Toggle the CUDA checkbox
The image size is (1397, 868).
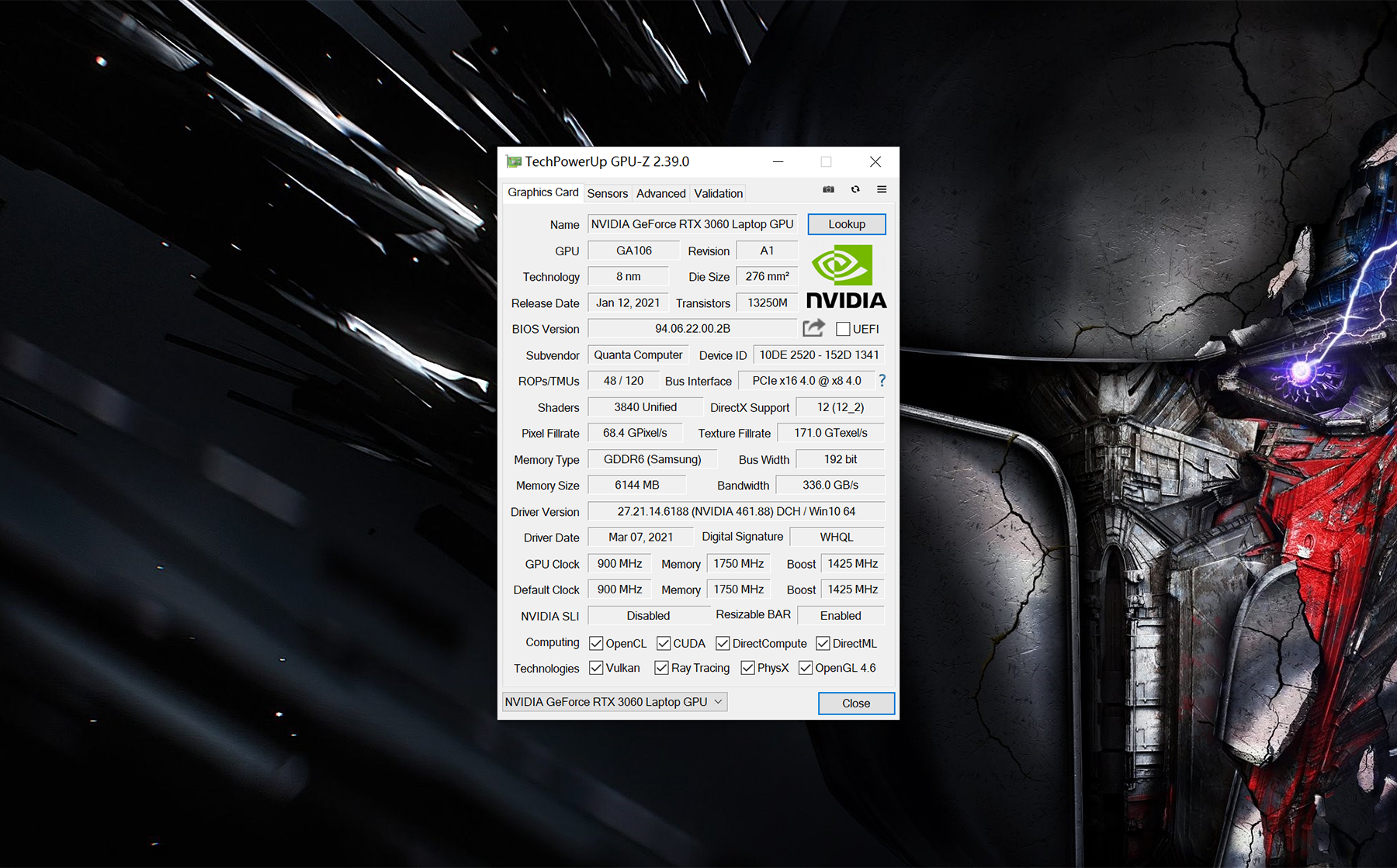pos(664,643)
